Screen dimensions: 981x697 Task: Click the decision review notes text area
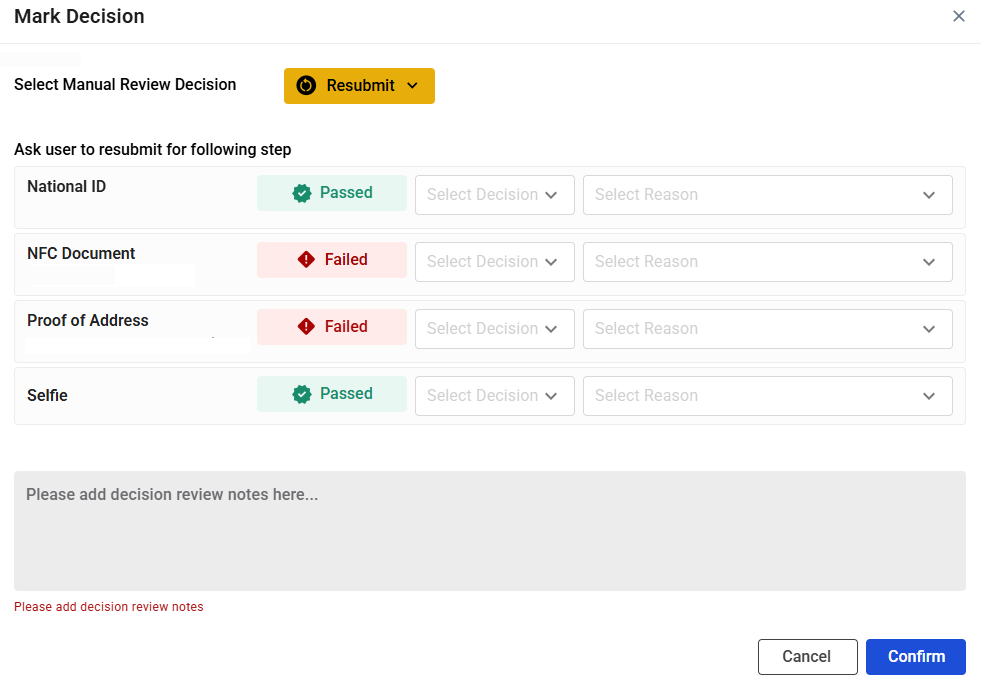click(x=489, y=531)
